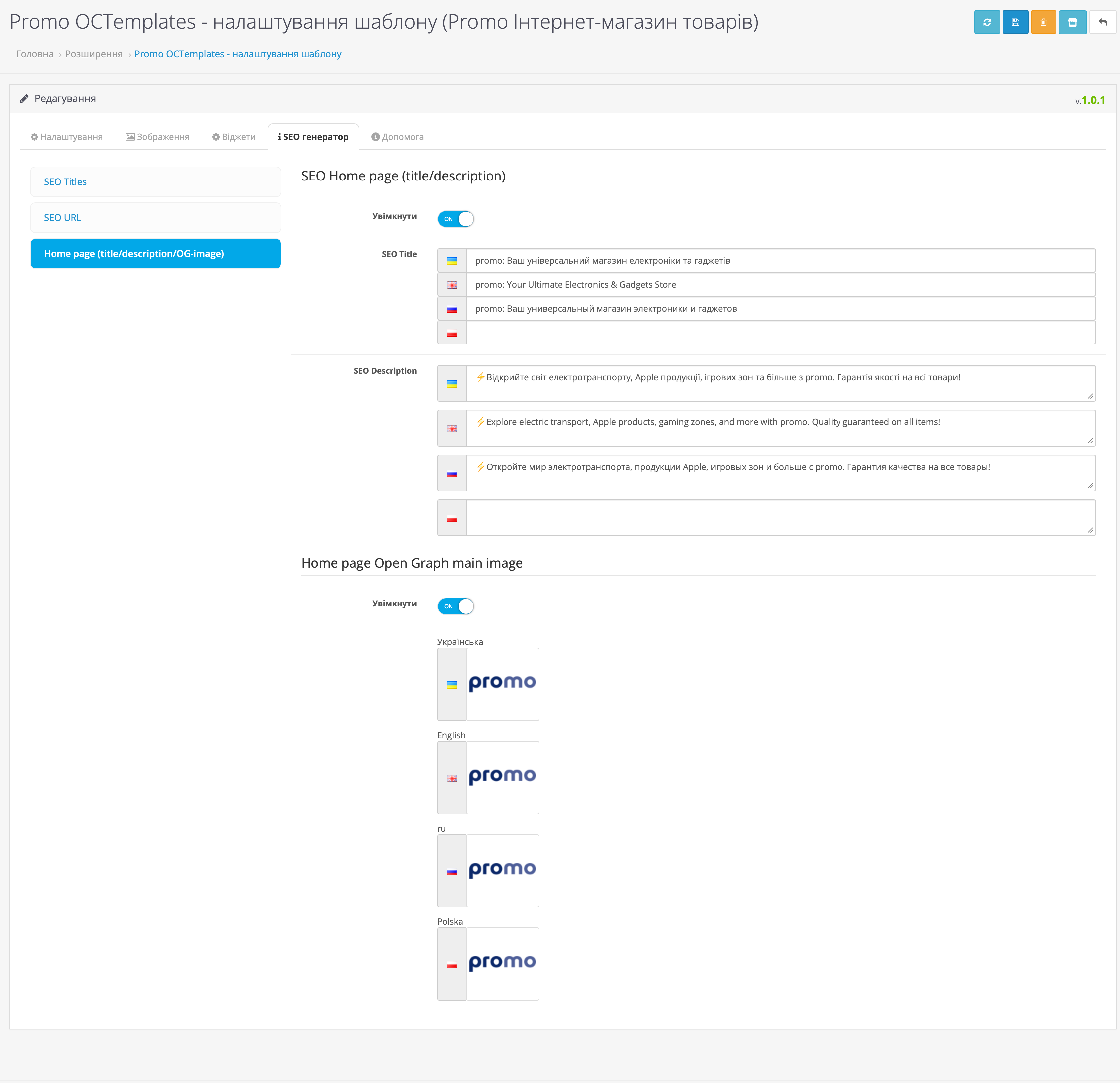The image size is (1120, 1083).
Task: Toggle the Open Graph image Увімкнути switch
Action: pos(455,606)
